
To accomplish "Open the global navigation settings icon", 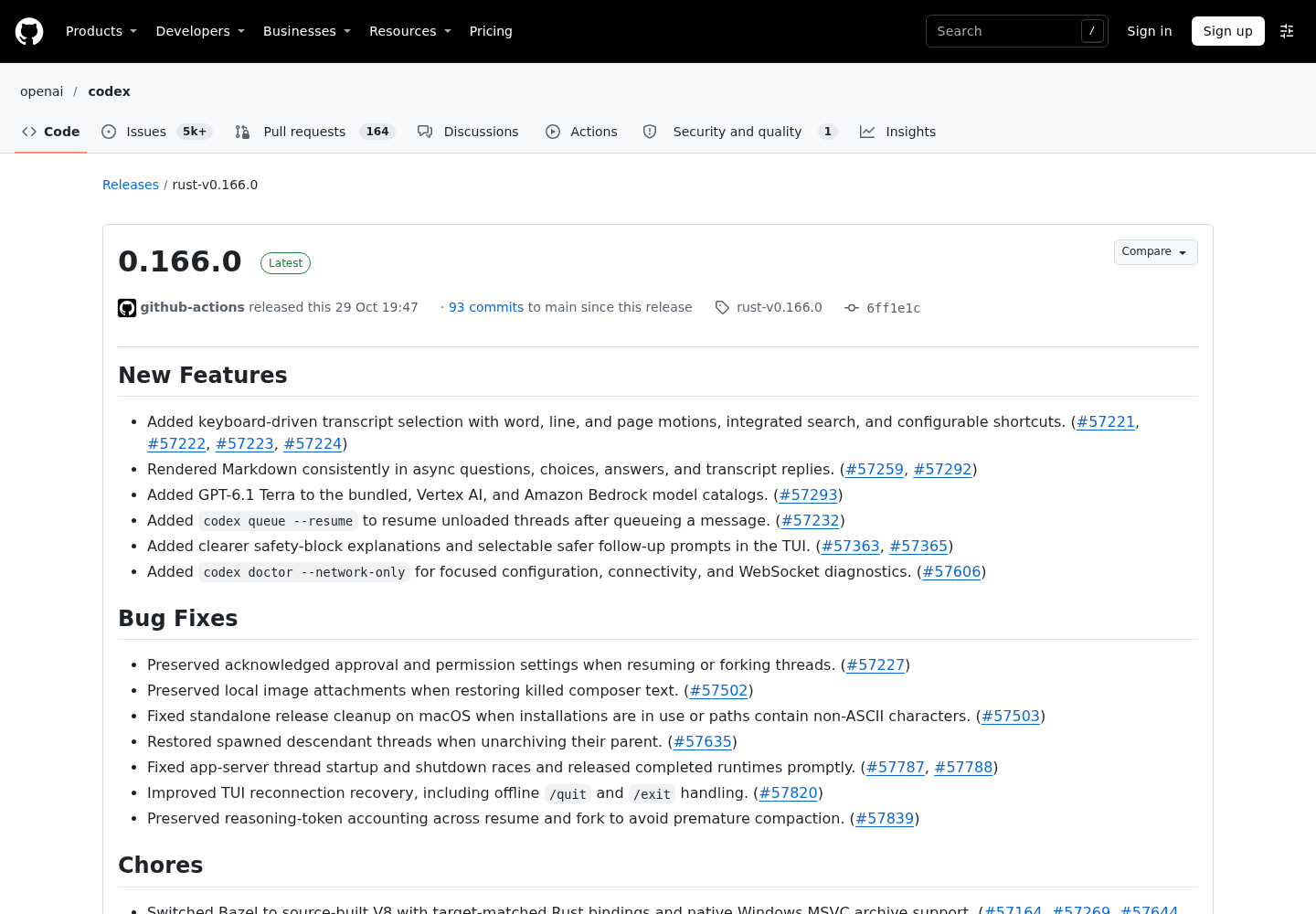I will [1287, 31].
